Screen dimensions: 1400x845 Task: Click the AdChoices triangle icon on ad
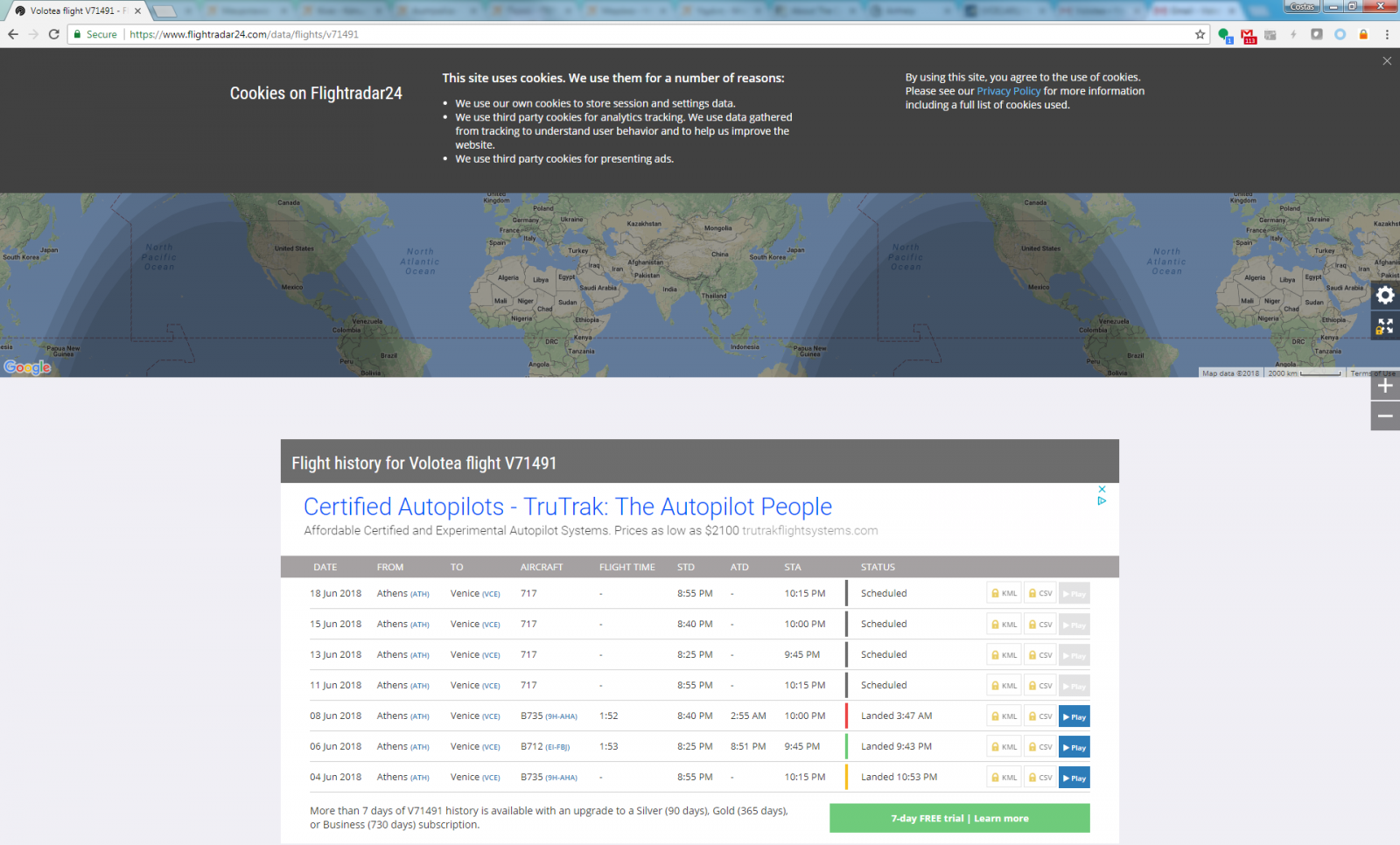(x=1102, y=501)
